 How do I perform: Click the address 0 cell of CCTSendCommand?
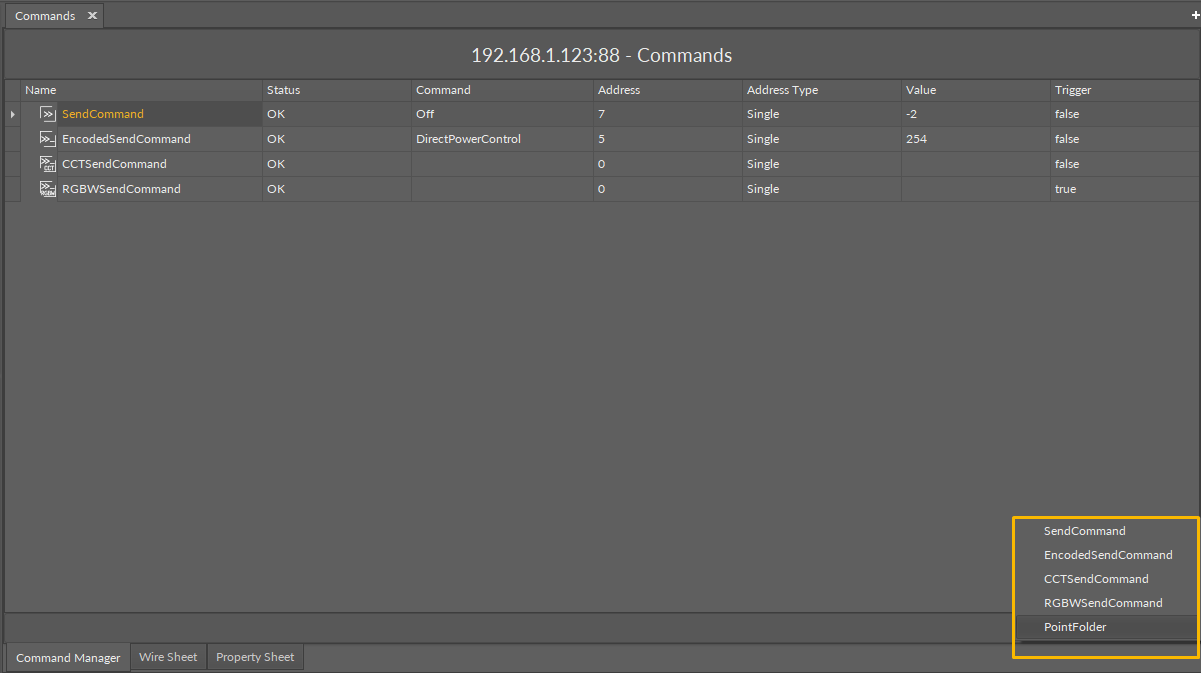tap(668, 164)
